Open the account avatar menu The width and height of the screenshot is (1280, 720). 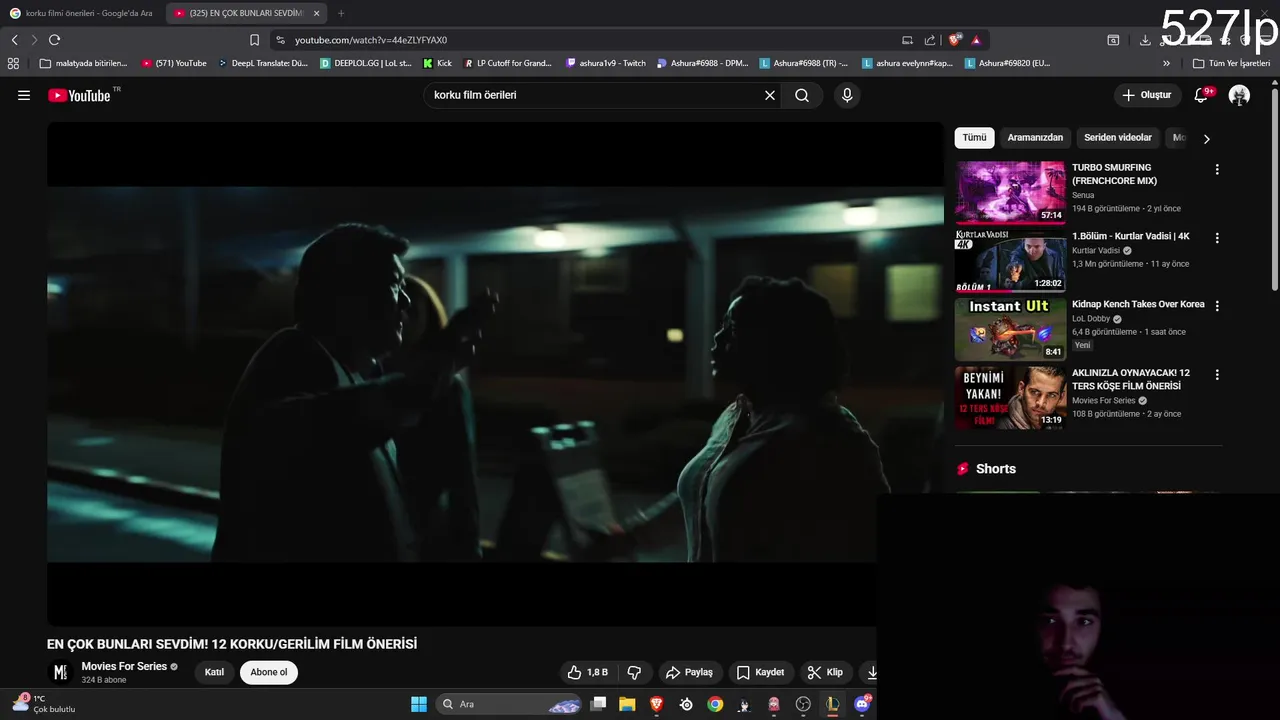coord(1239,95)
